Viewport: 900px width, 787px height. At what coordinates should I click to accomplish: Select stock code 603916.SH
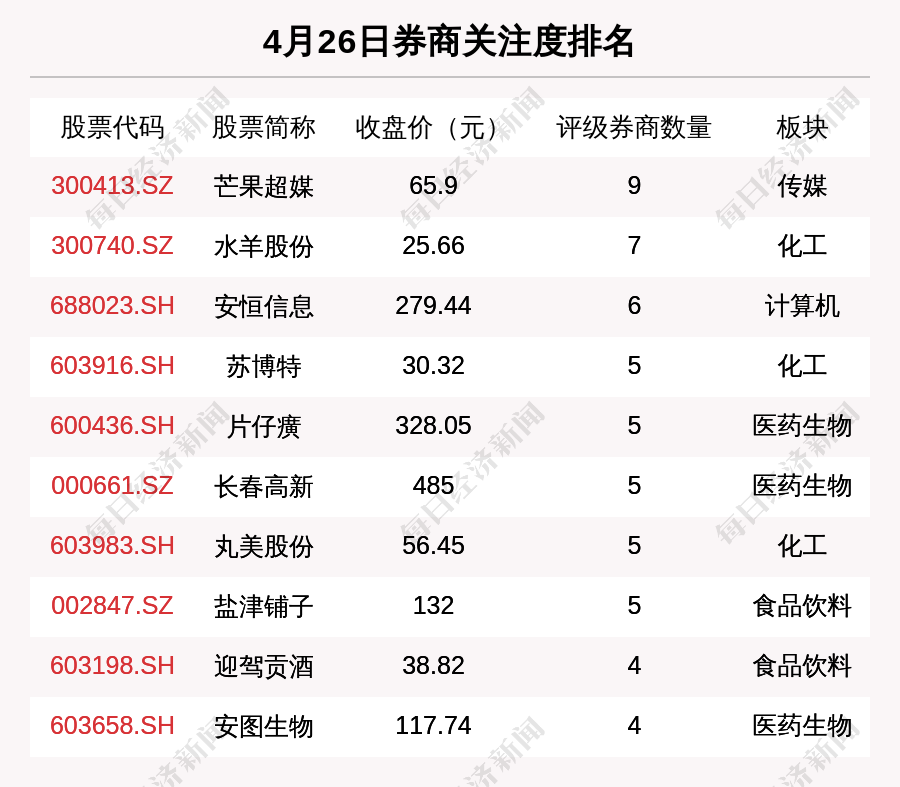point(112,366)
